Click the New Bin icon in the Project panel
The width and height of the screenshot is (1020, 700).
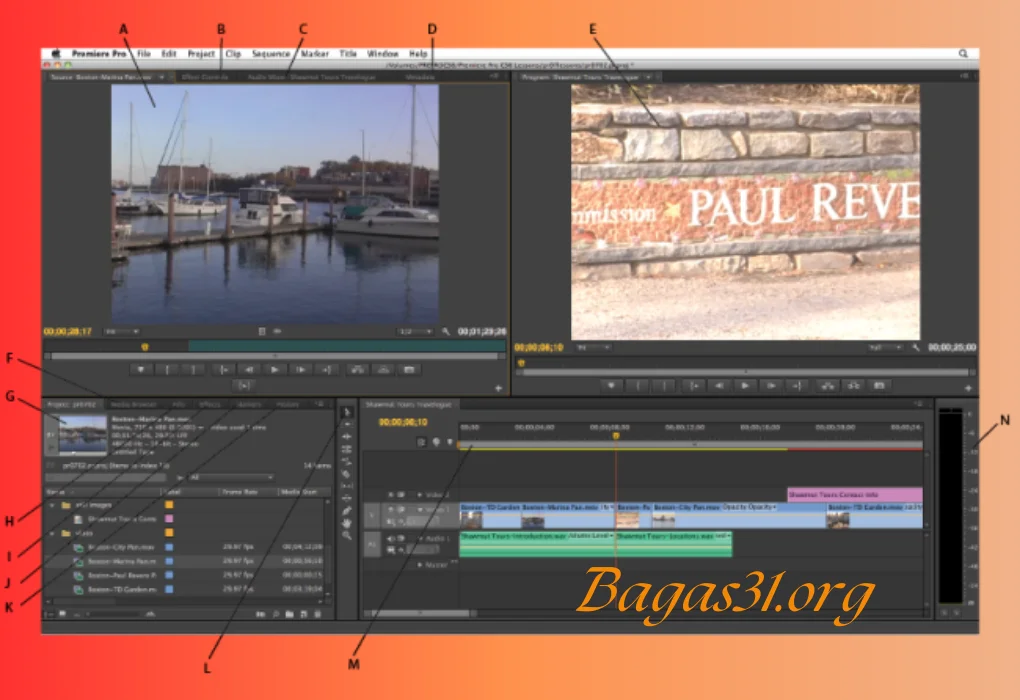[x=289, y=614]
